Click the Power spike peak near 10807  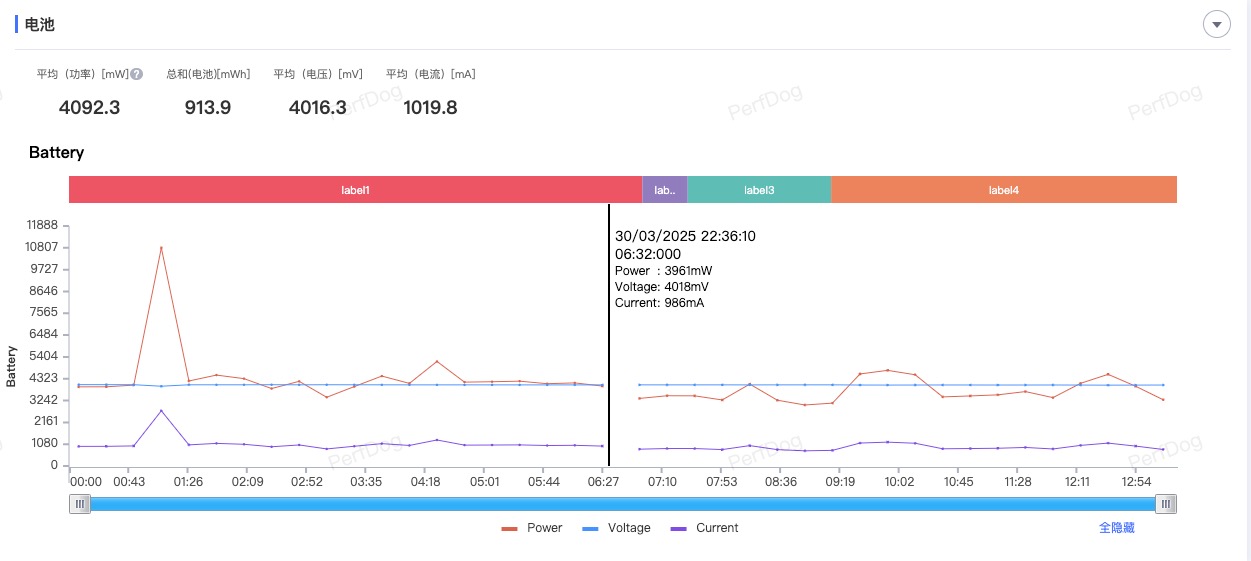(161, 248)
